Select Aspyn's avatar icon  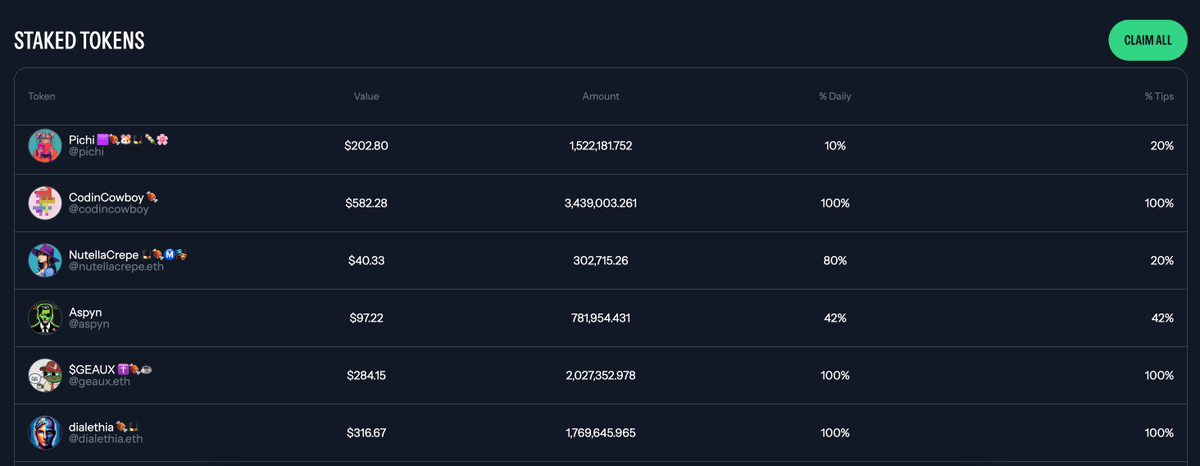coord(45,318)
